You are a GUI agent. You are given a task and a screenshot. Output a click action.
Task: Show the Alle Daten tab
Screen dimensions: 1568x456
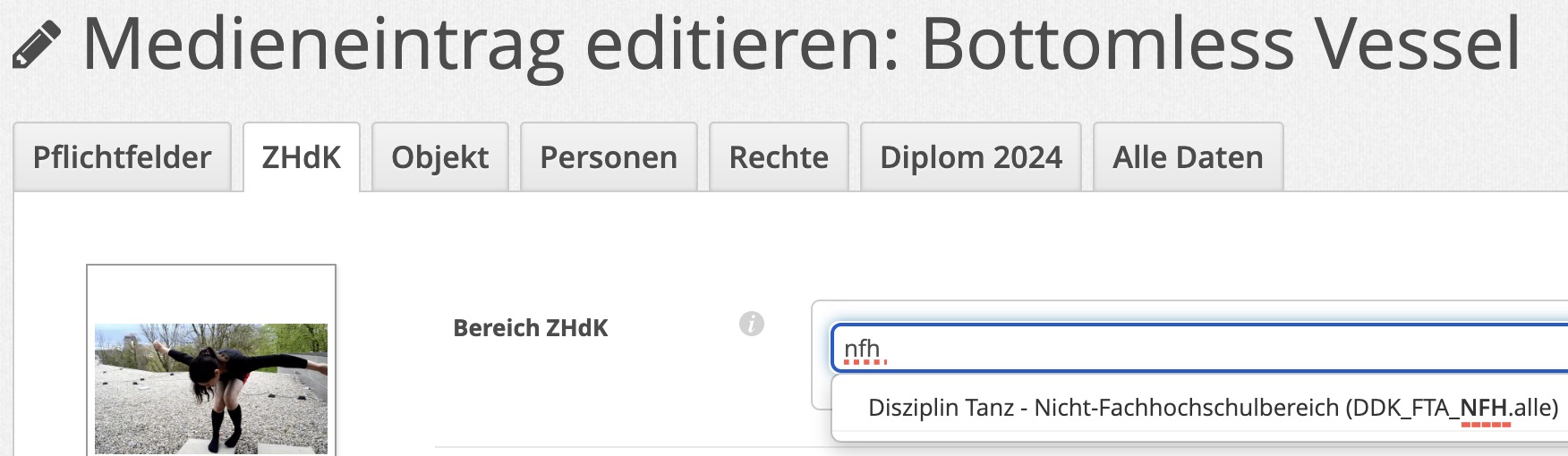tap(1188, 157)
